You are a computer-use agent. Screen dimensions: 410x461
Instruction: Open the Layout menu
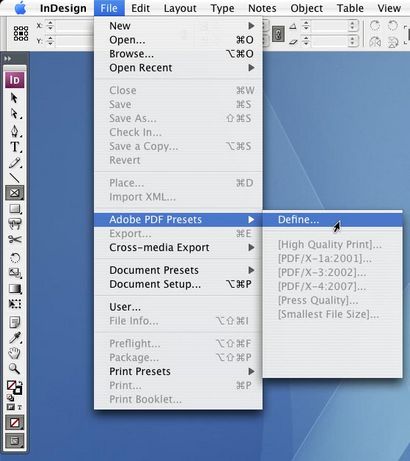coord(180,8)
